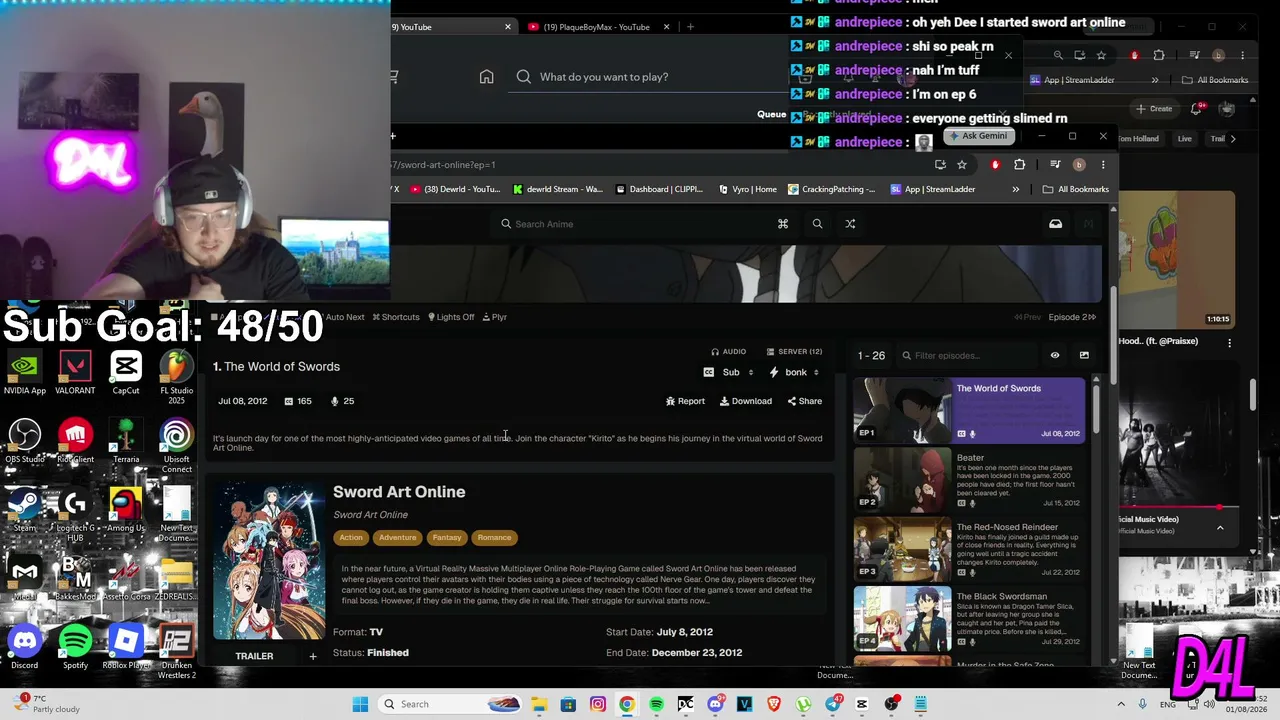The image size is (1280, 720).
Task: Open Roblox Player desktop shortcut
Action: coord(126,645)
